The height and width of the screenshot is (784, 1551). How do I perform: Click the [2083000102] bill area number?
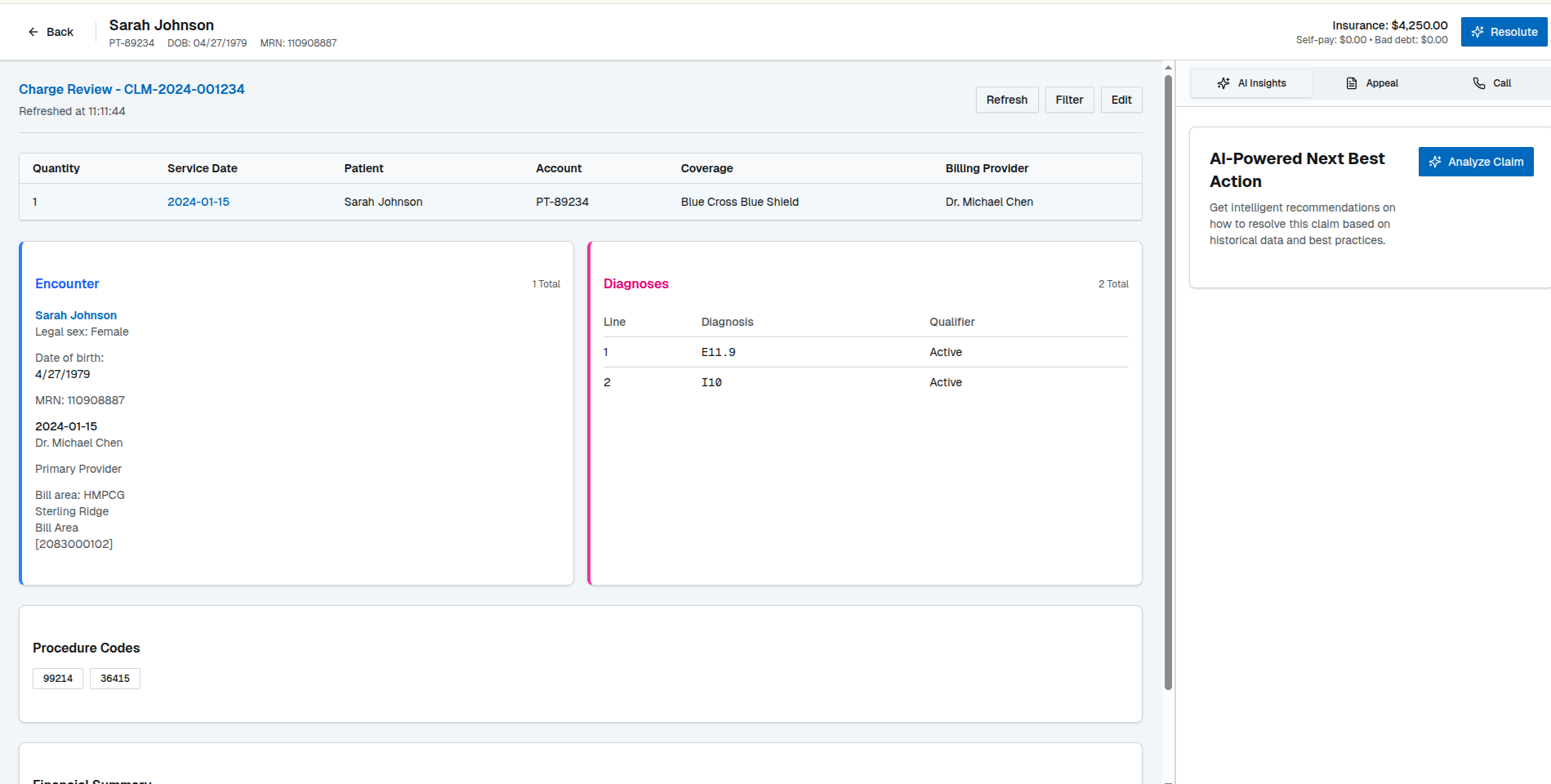(x=74, y=544)
